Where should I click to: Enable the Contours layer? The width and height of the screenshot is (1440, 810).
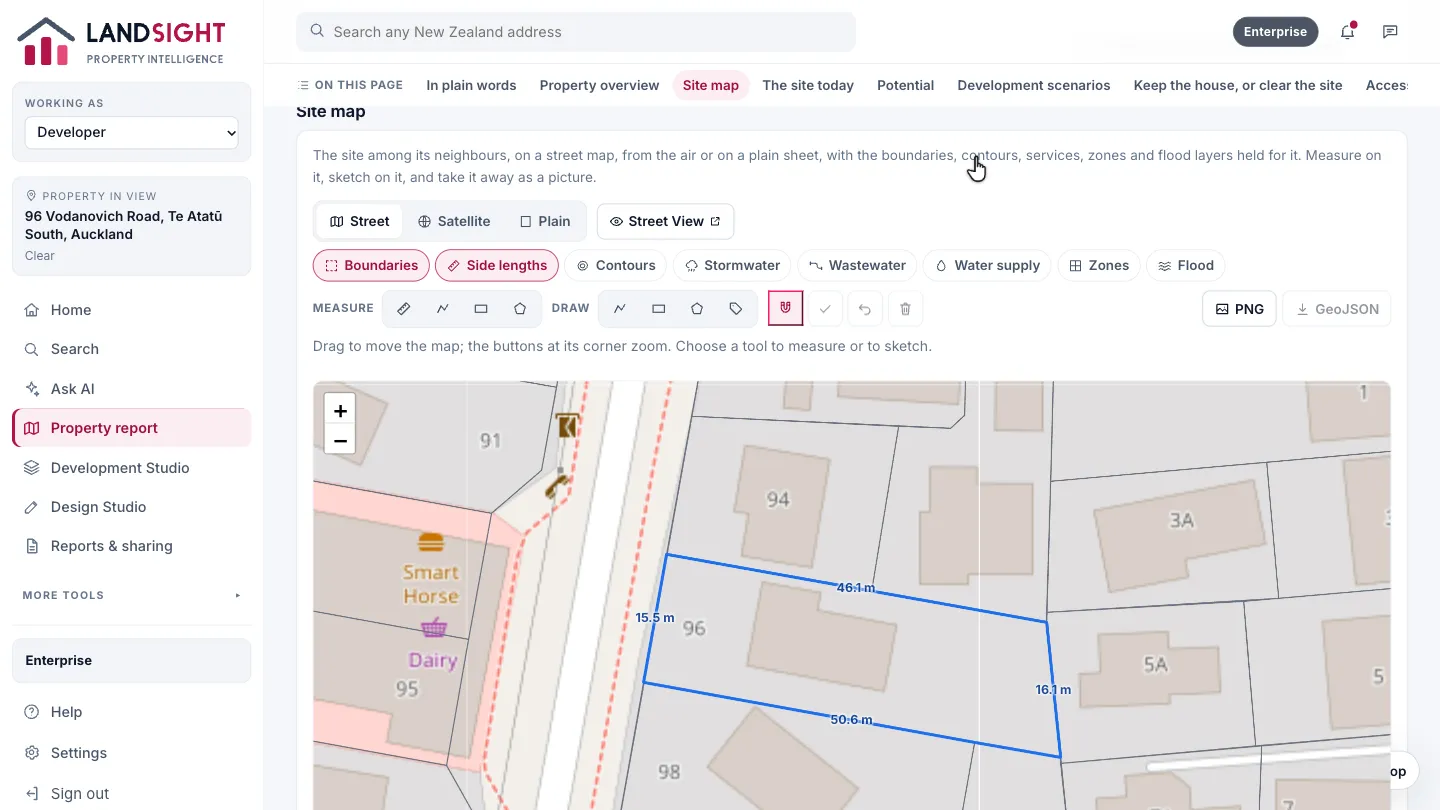pos(616,265)
